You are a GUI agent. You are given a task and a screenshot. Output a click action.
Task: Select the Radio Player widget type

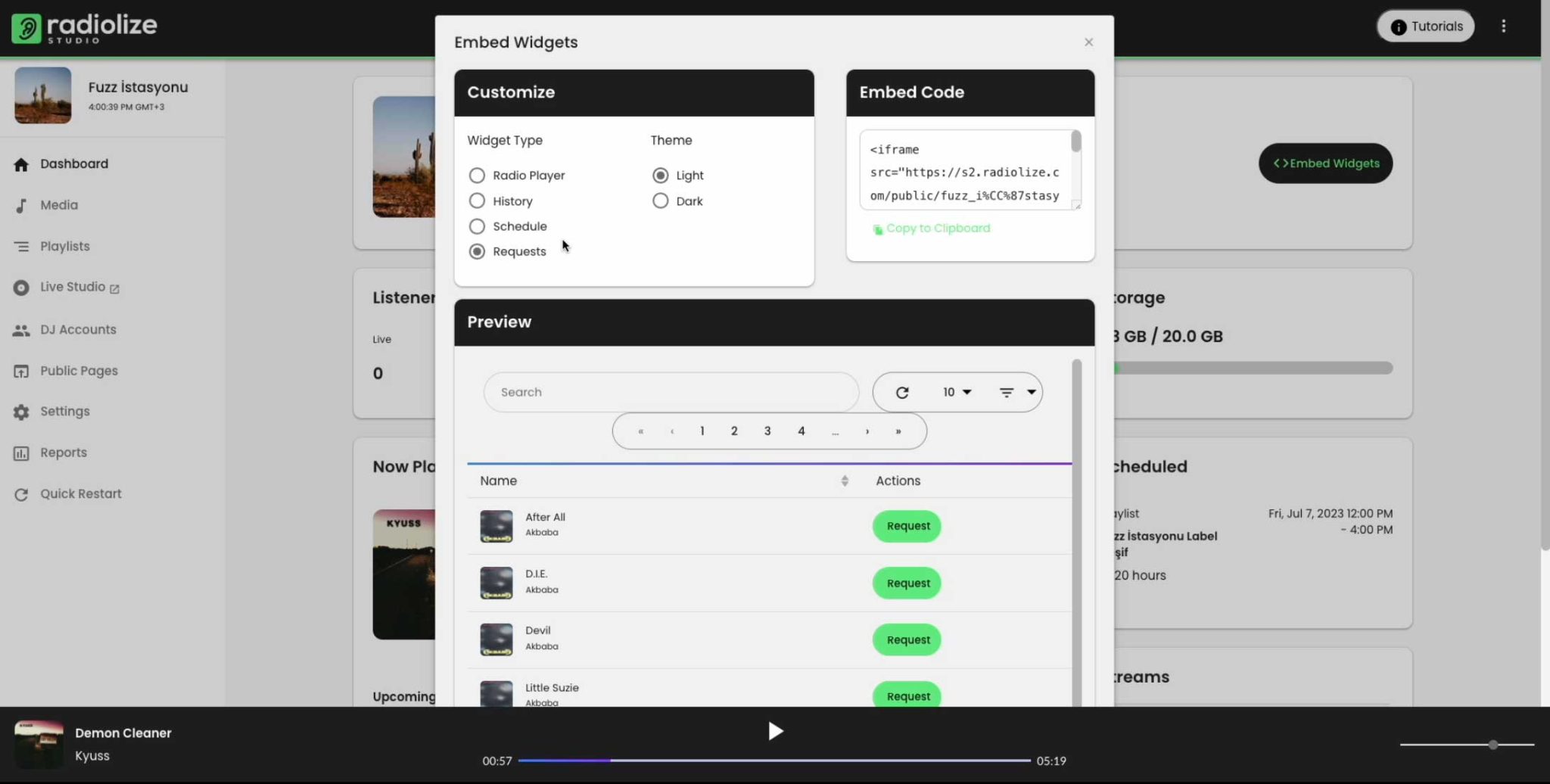[477, 175]
